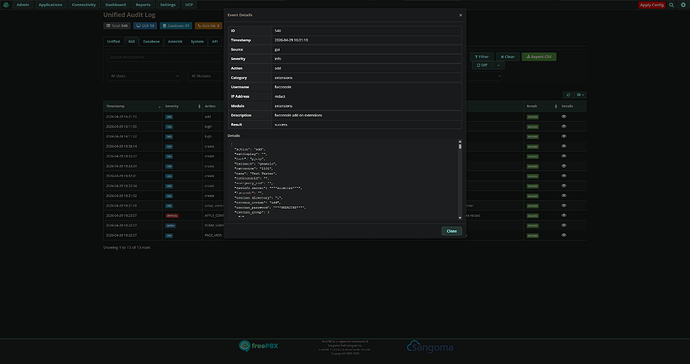The image size is (690, 364).
Task: Click the Sangoma footer logo
Action: point(430,346)
